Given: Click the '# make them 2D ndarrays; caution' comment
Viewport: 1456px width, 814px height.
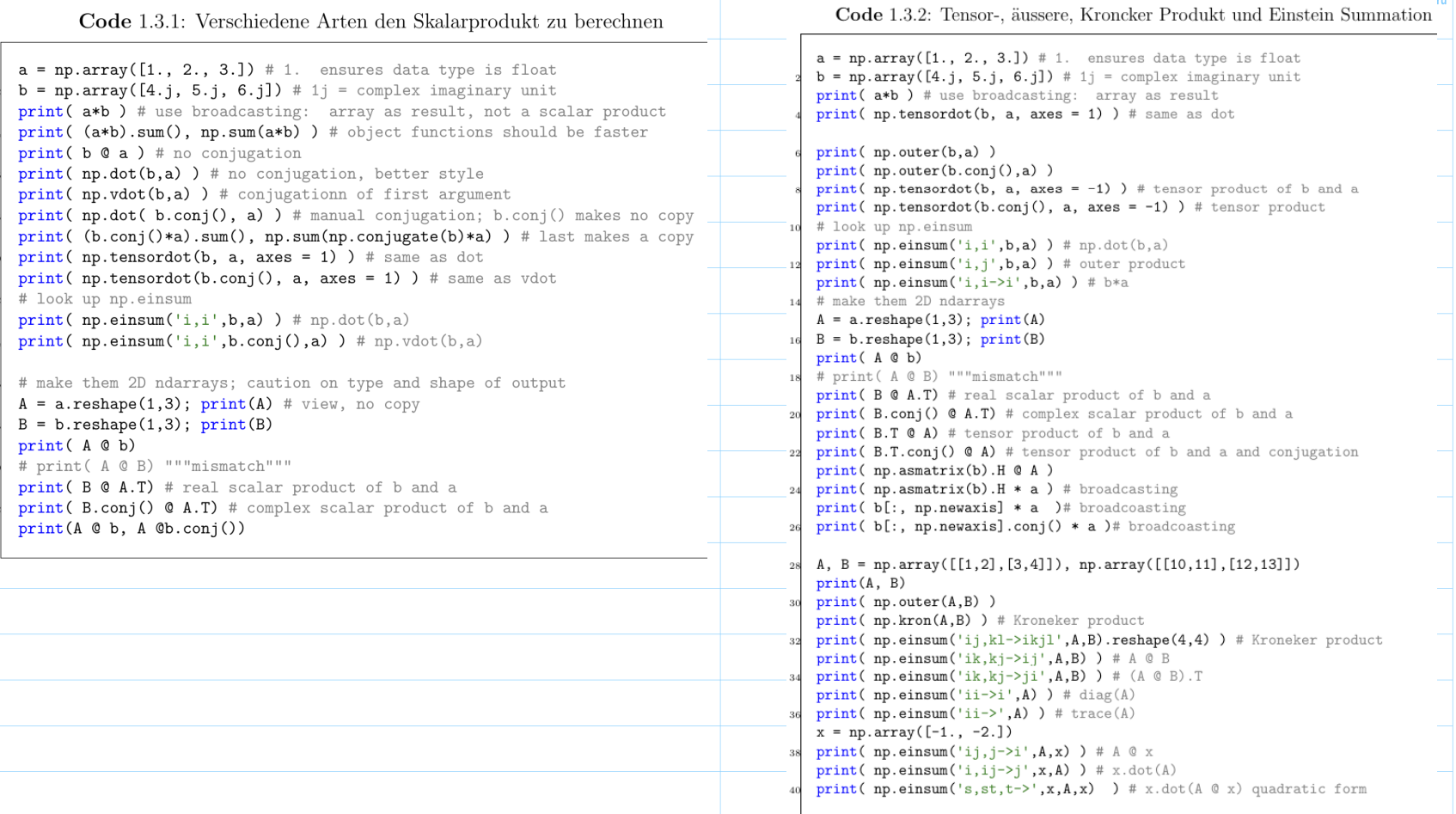Looking at the screenshot, I should (x=291, y=383).
